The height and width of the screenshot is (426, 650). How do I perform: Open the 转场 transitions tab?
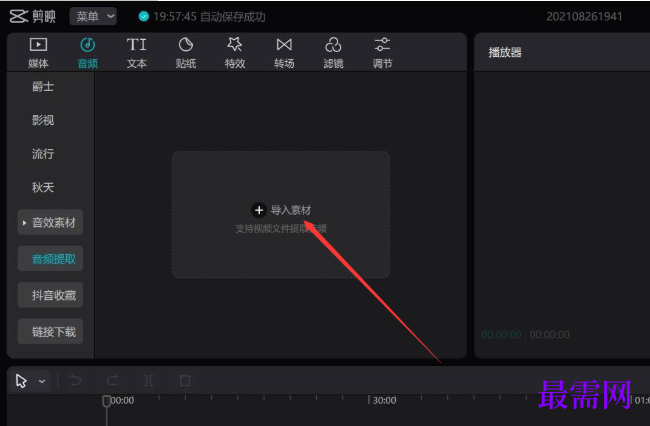[284, 53]
